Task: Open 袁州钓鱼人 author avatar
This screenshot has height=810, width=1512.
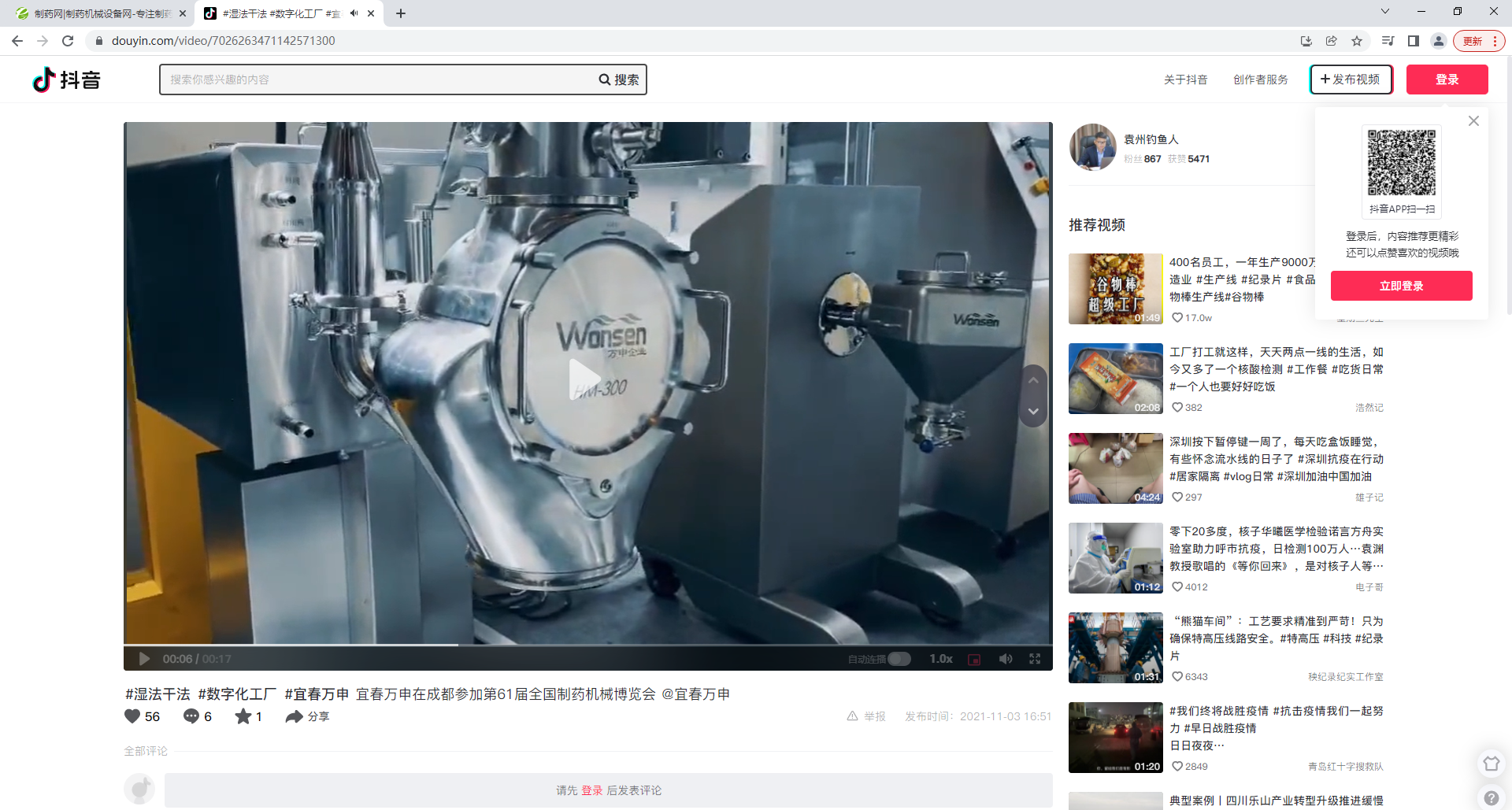Action: pyautogui.click(x=1092, y=147)
